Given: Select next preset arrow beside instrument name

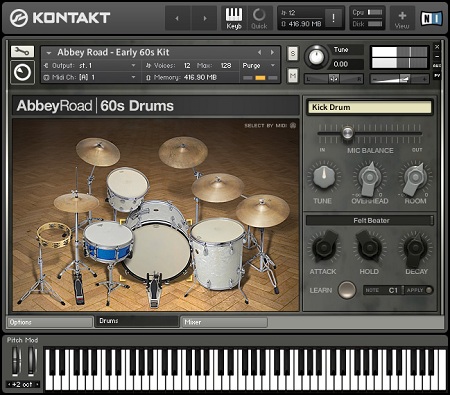Looking at the screenshot, I should [x=272, y=52].
